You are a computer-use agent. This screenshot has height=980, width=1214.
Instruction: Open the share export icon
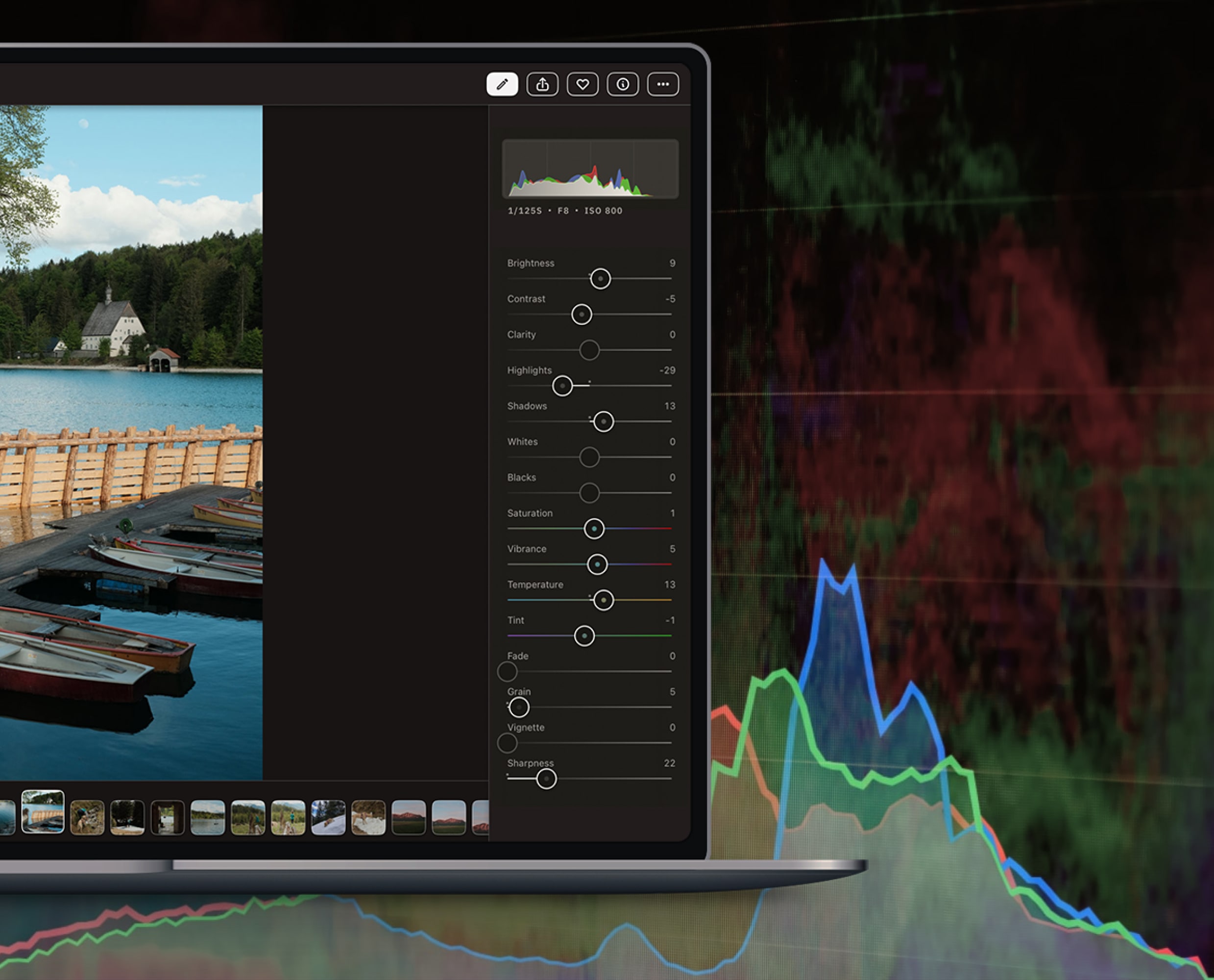tap(542, 85)
